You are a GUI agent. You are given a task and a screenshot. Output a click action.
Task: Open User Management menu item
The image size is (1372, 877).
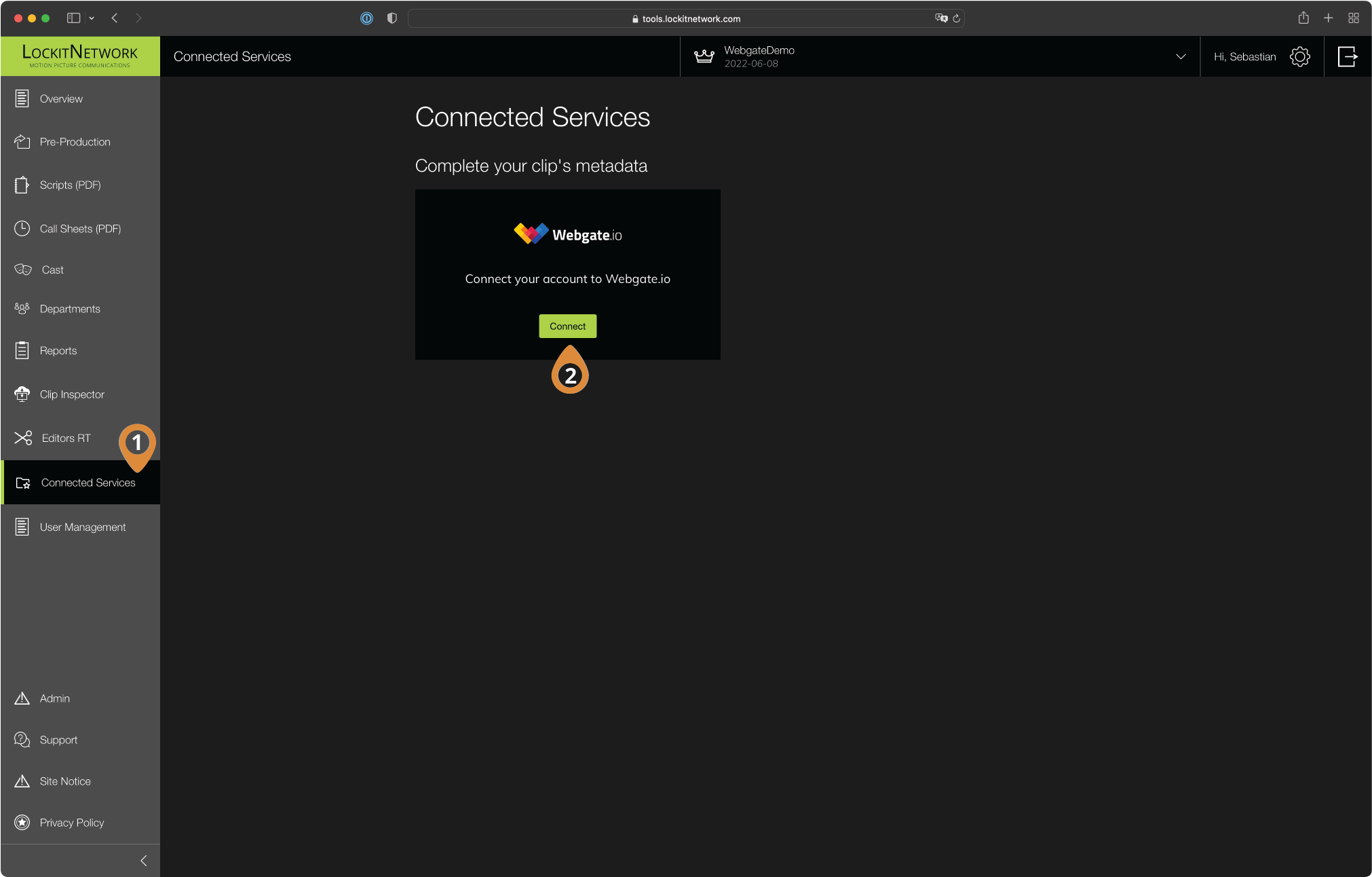pyautogui.click(x=80, y=527)
